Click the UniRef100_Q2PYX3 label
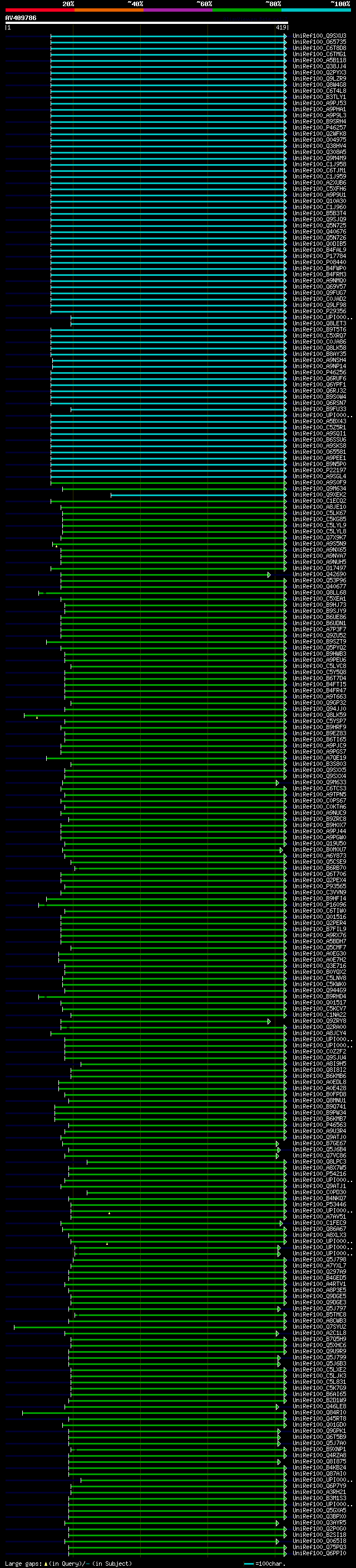Viewport: 356px width, 1568px height. coord(319,72)
